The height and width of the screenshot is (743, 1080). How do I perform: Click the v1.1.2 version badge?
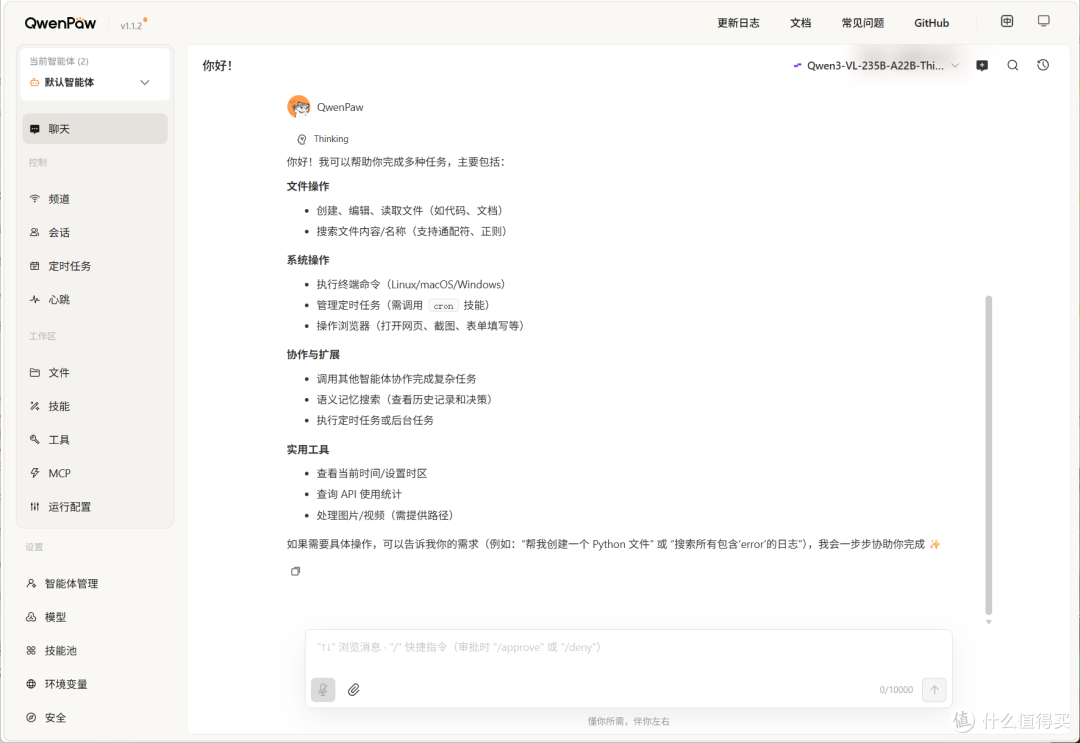click(x=132, y=25)
